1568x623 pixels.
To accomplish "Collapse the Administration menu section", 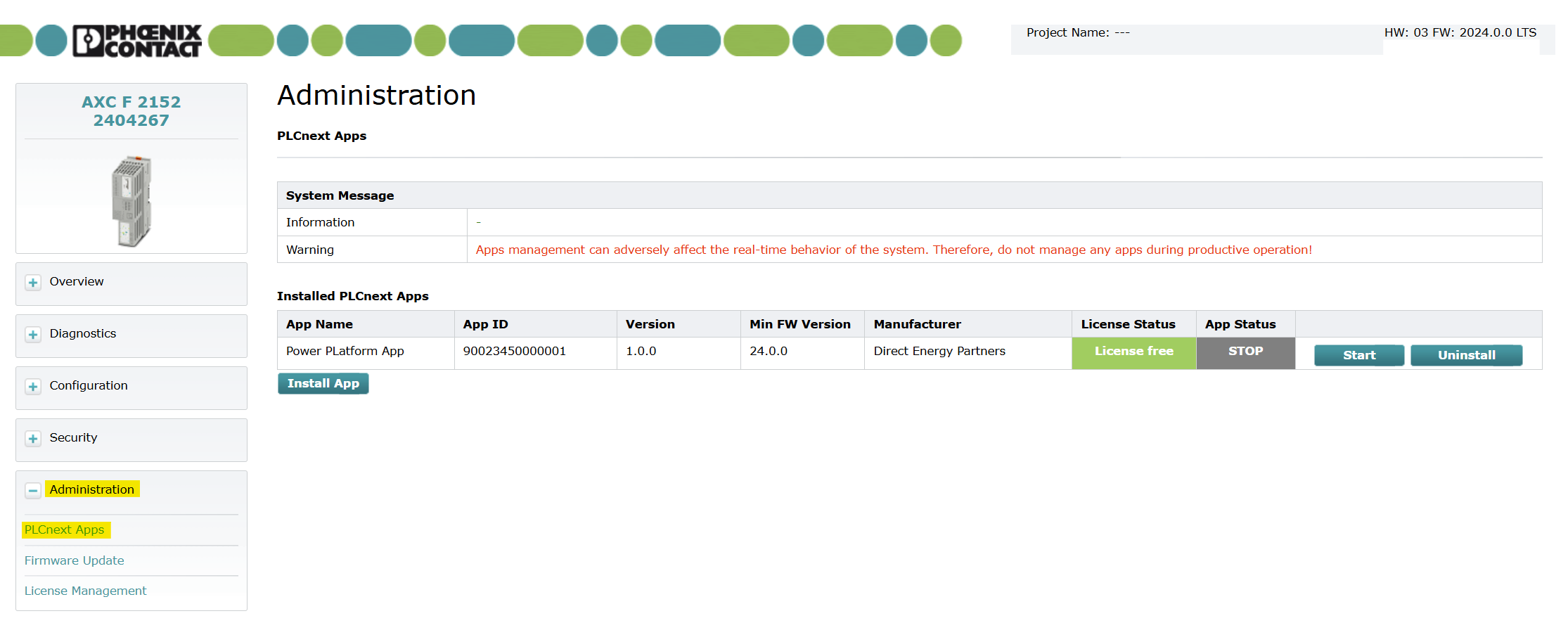I will (33, 491).
